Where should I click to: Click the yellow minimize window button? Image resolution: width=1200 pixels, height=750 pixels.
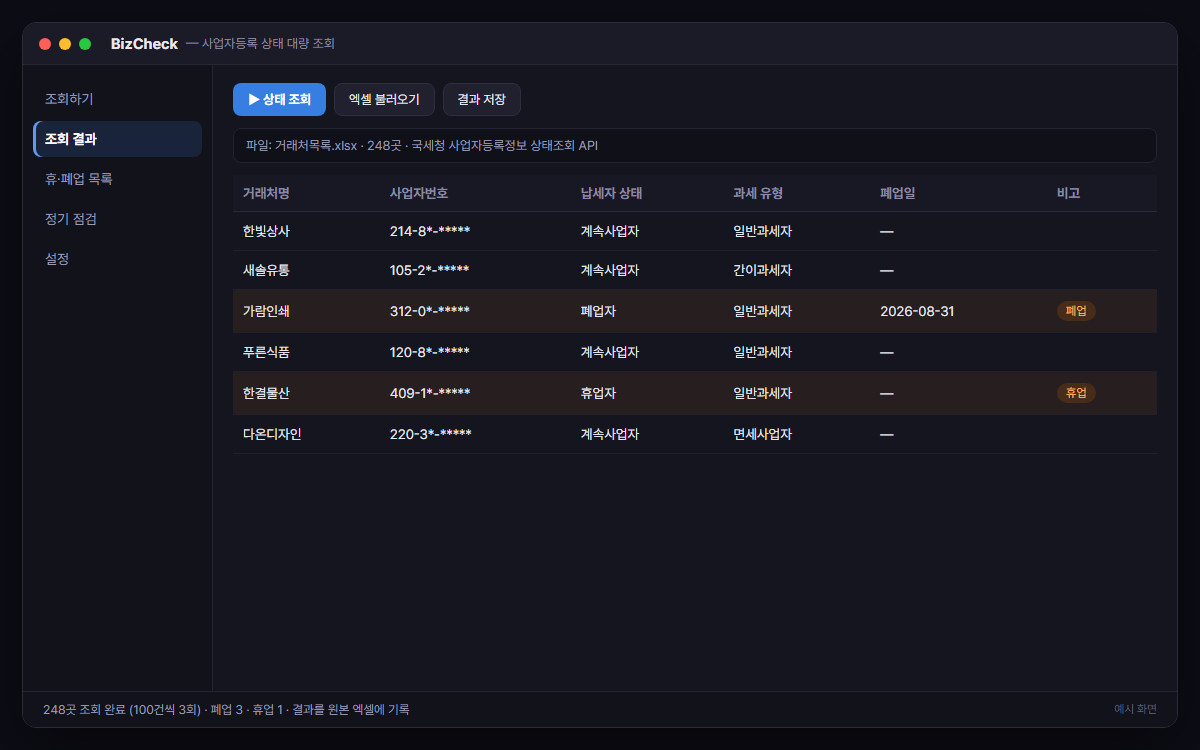pos(65,44)
